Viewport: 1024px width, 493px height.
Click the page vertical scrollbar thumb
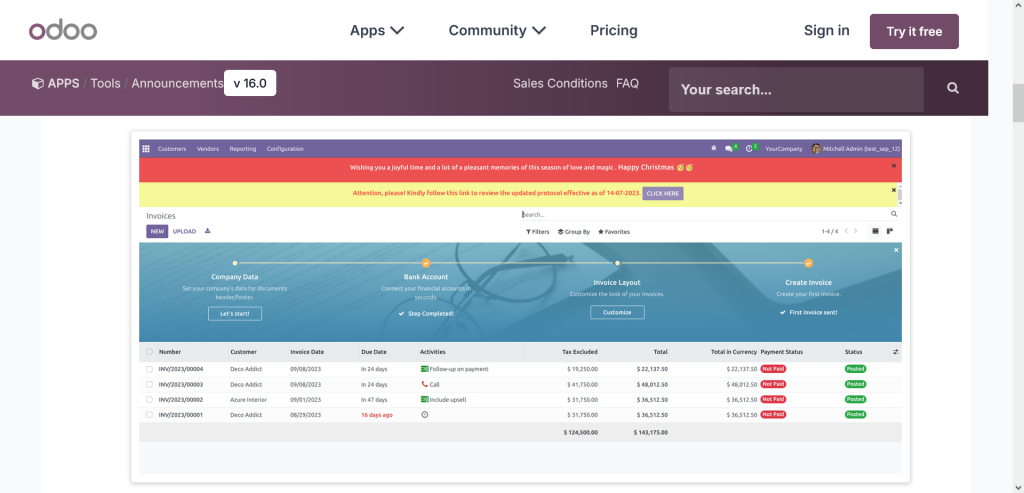[x=1018, y=103]
